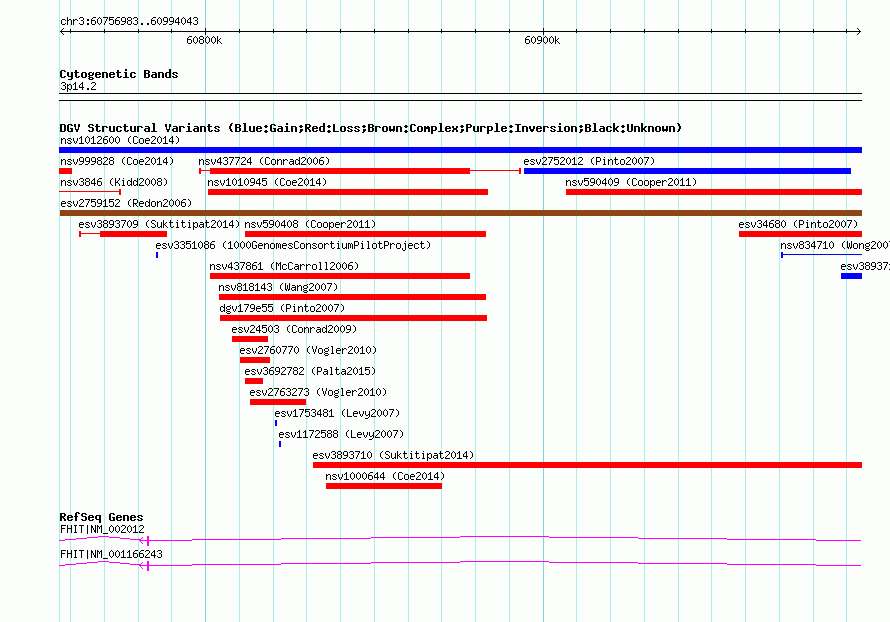Click the esv2760770 short red bar
The width and height of the screenshot is (890, 622).
pos(255,360)
